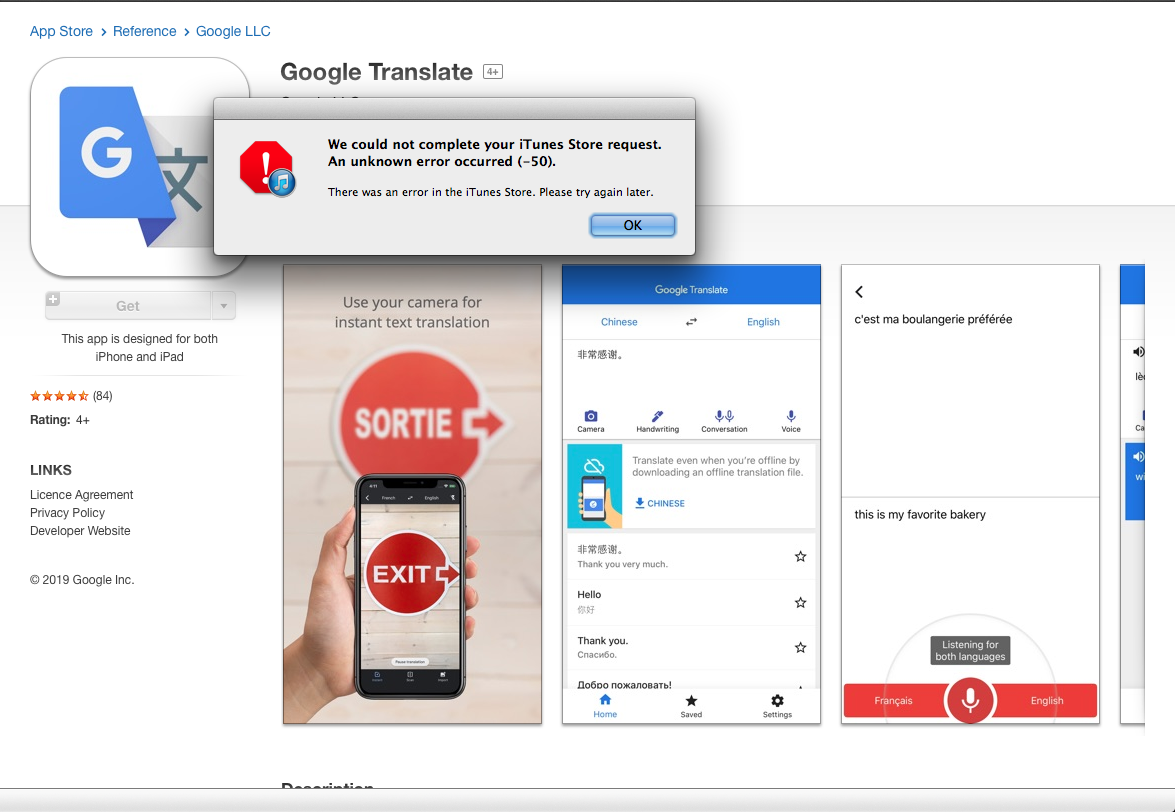Click swap languages arrows icon in screenshot
The height and width of the screenshot is (812, 1175).
tap(691, 322)
